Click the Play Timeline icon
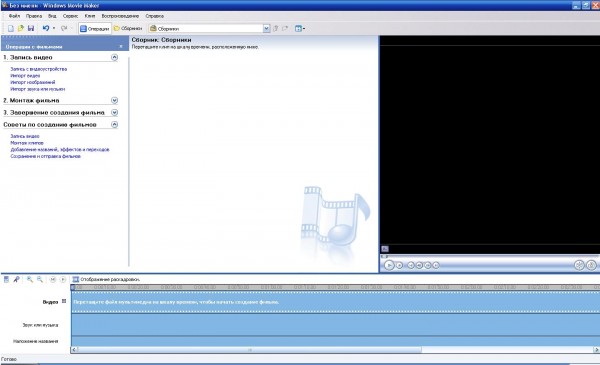The image size is (600, 365). [x=63, y=280]
